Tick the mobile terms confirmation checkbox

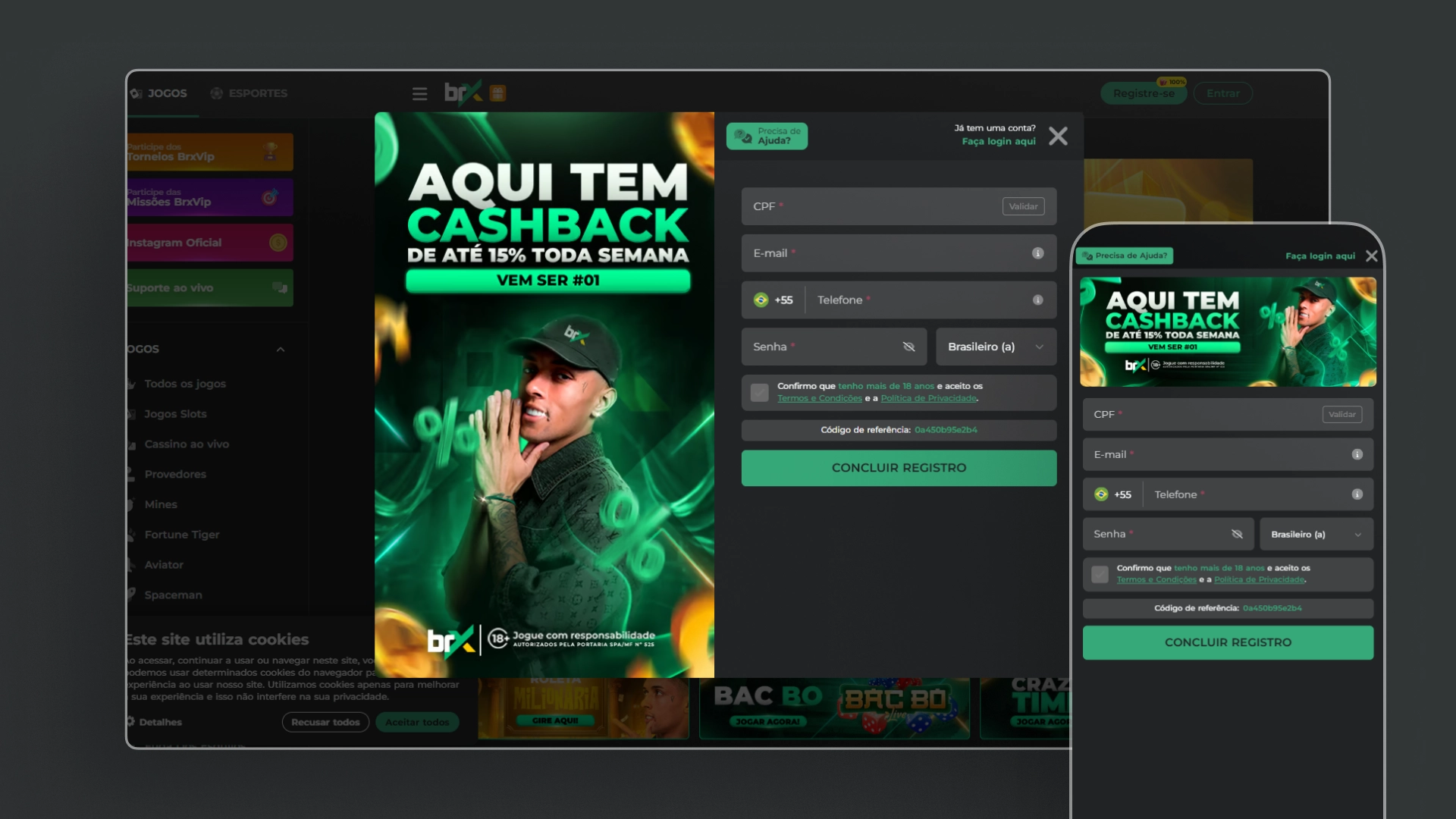pyautogui.click(x=1100, y=575)
